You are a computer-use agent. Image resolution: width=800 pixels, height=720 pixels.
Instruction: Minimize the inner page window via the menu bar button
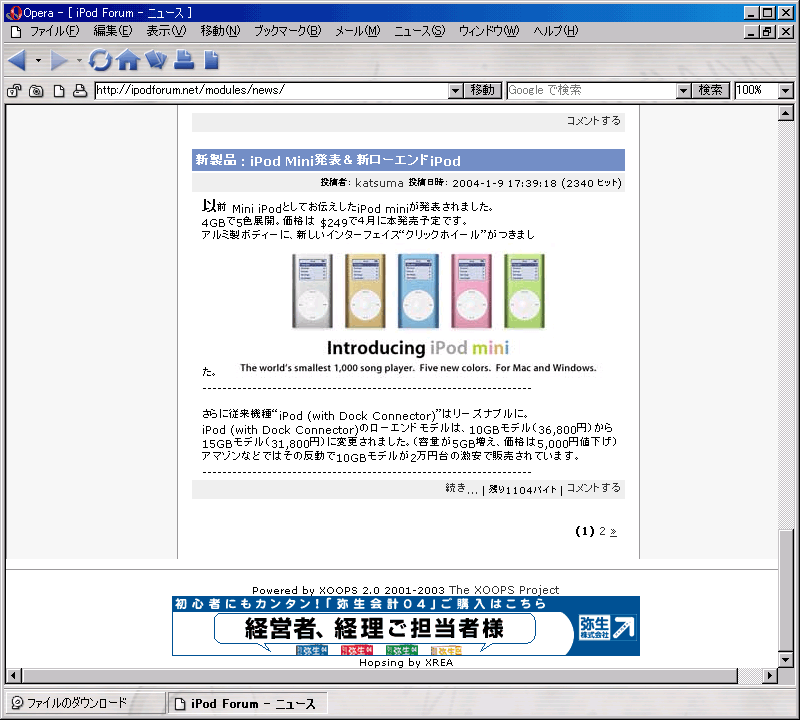pos(751,32)
